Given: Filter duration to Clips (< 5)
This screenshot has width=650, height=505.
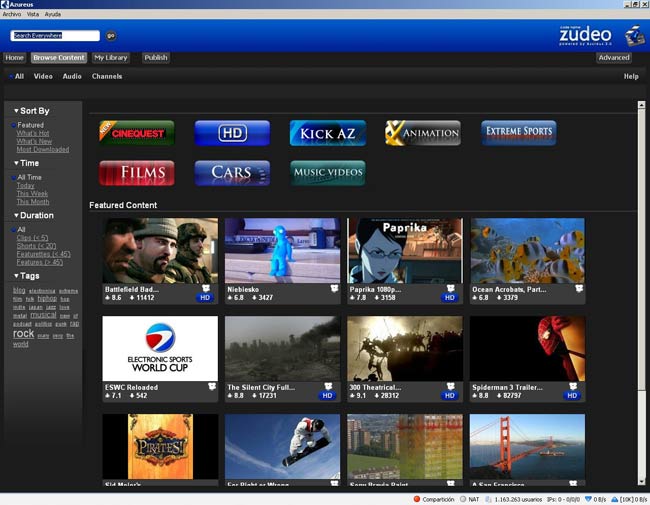Looking at the screenshot, I should click(x=32, y=238).
